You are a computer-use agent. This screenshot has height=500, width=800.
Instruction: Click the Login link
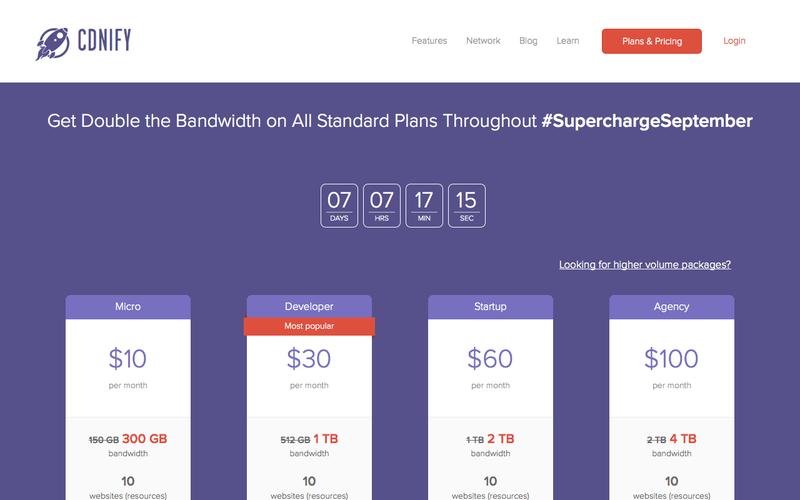734,41
